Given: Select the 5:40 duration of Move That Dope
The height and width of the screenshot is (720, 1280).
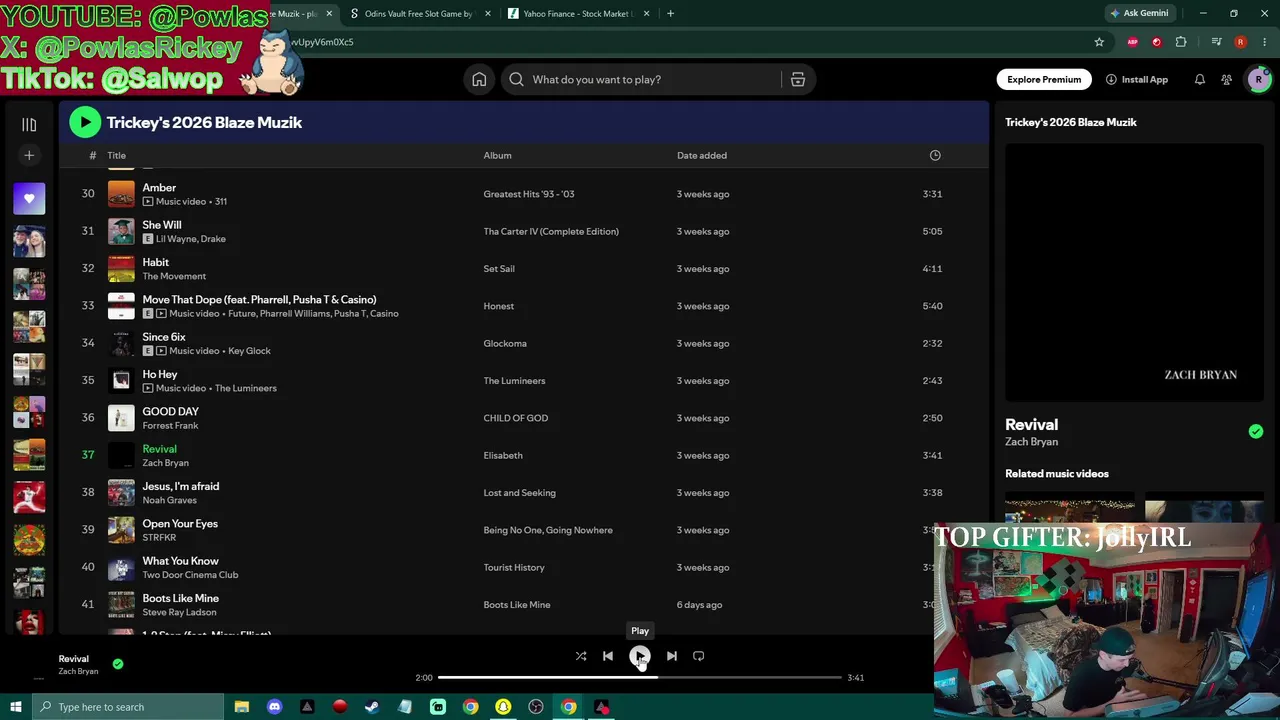Looking at the screenshot, I should [932, 306].
